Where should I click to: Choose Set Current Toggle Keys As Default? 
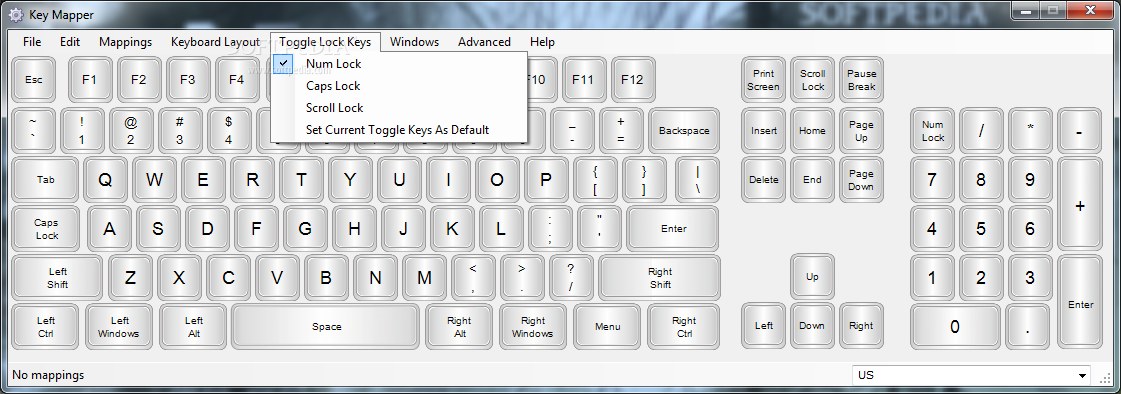pos(400,130)
